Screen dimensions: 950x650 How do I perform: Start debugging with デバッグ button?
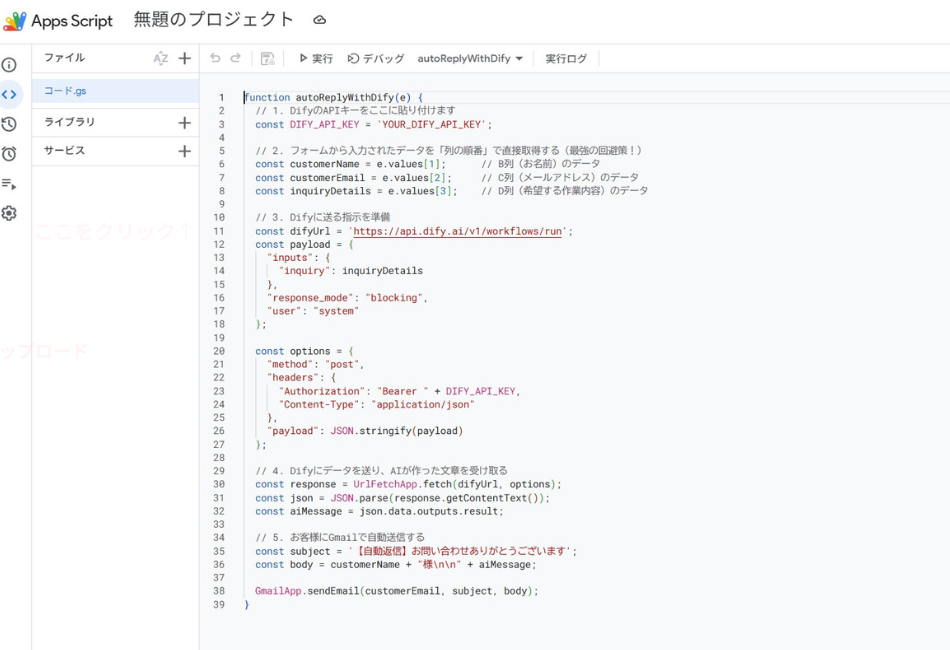pos(376,59)
